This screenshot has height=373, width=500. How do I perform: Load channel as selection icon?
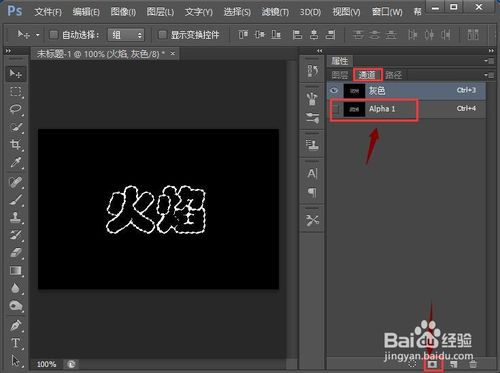click(413, 364)
